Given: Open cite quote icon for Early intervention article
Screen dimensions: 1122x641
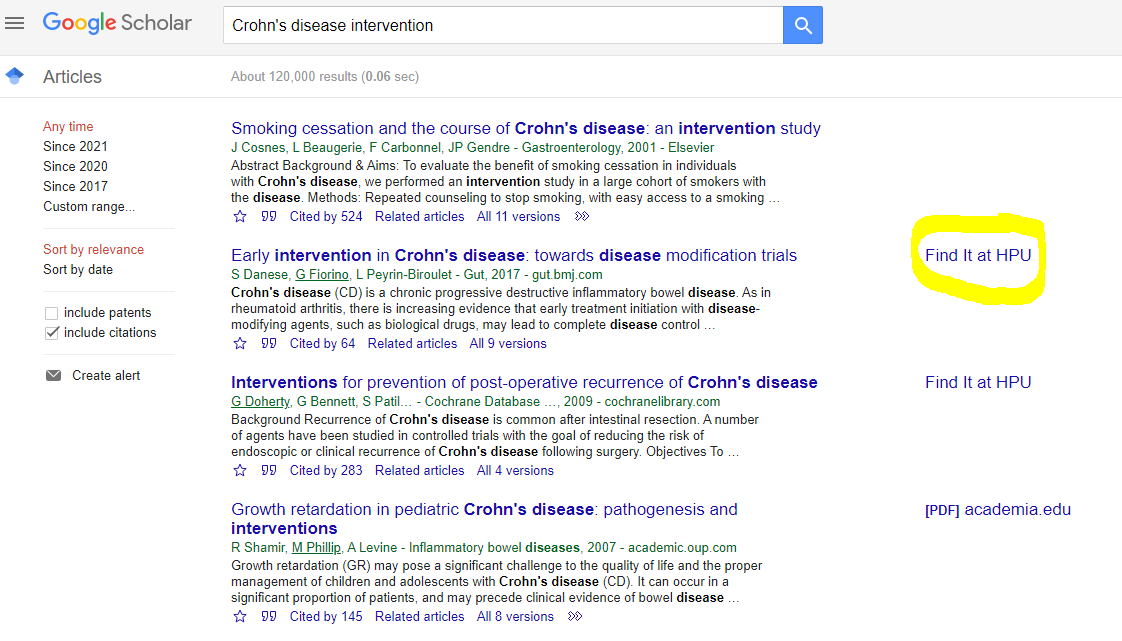Looking at the screenshot, I should (x=269, y=343).
